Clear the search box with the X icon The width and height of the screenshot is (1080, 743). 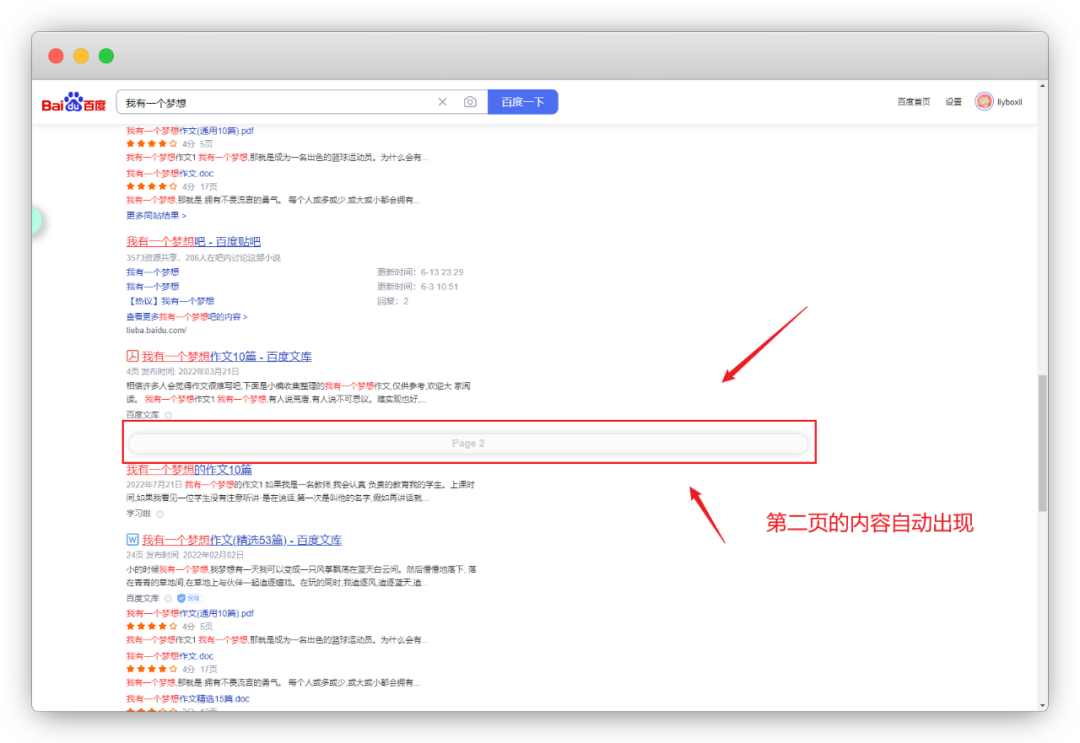[x=442, y=102]
